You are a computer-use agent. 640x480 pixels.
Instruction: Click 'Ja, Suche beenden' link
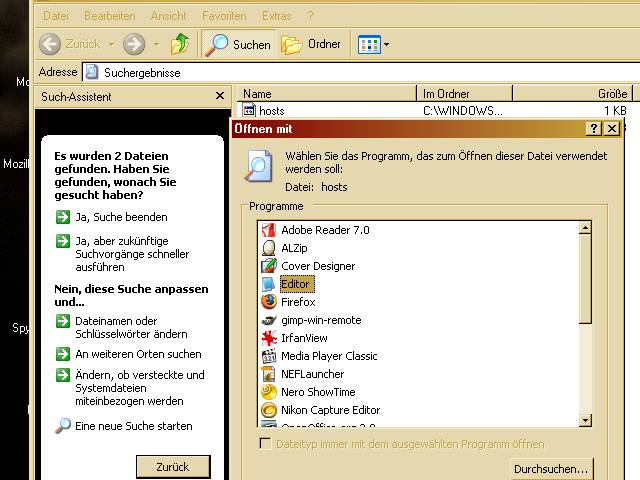121,217
